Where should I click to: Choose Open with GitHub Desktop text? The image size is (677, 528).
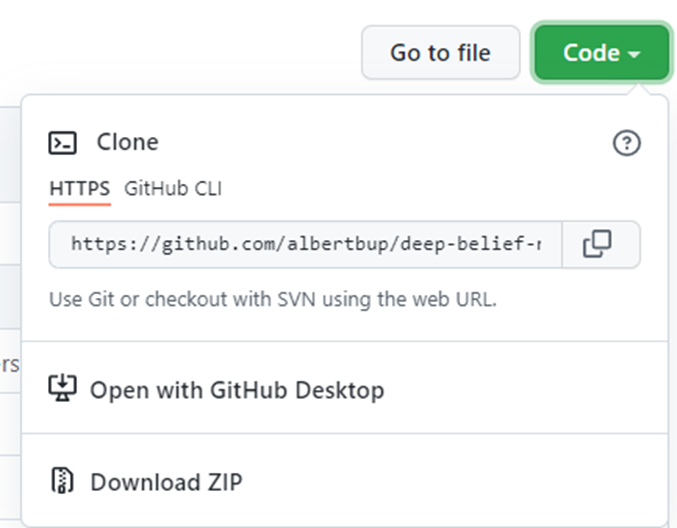[237, 390]
